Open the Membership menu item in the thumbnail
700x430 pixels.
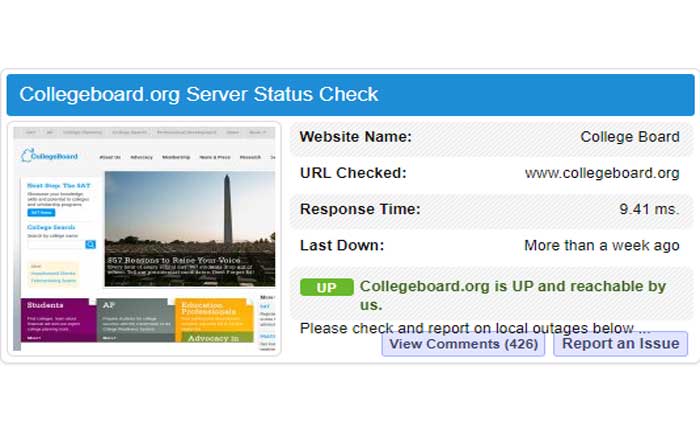pyautogui.click(x=176, y=157)
